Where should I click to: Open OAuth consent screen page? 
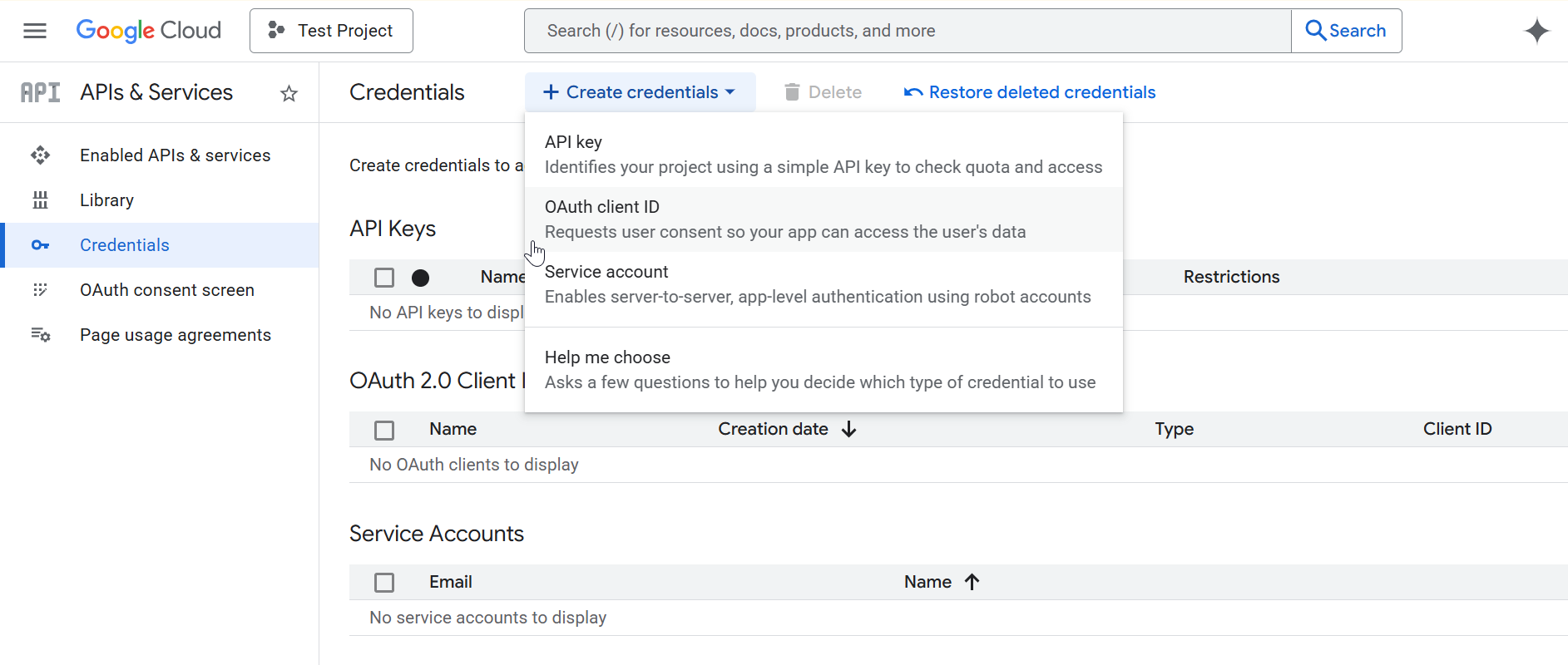pos(160,290)
